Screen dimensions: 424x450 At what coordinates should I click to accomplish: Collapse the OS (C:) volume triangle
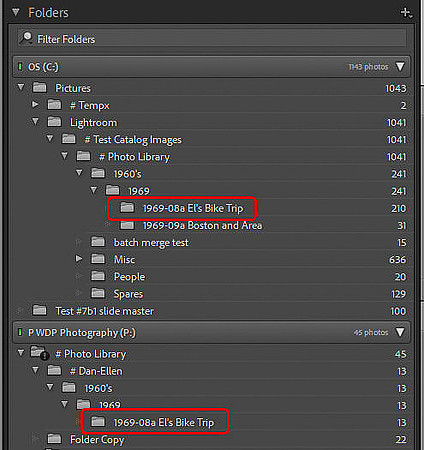(x=400, y=66)
